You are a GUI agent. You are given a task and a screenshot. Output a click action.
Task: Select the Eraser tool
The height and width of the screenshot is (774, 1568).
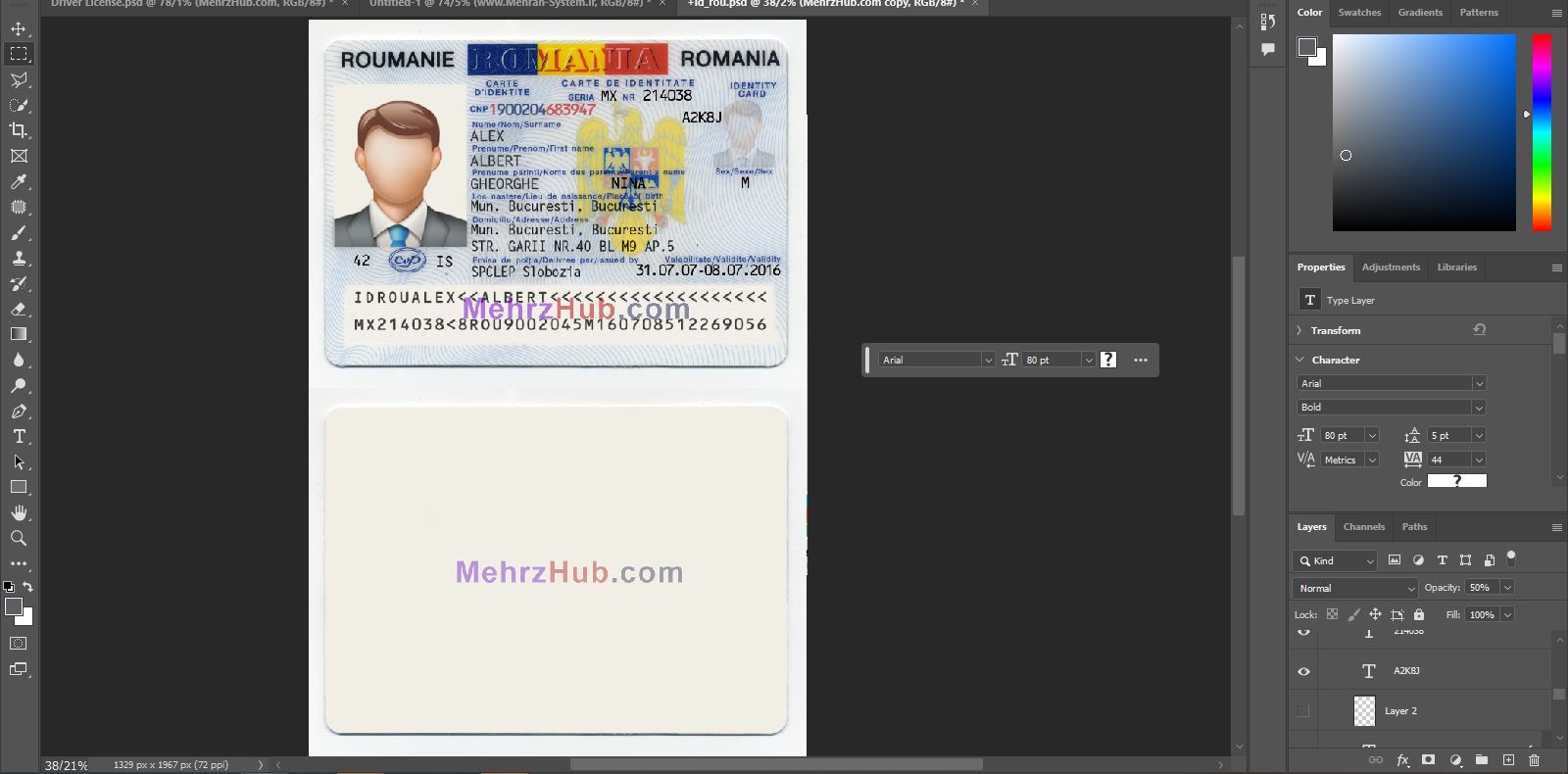(19, 309)
